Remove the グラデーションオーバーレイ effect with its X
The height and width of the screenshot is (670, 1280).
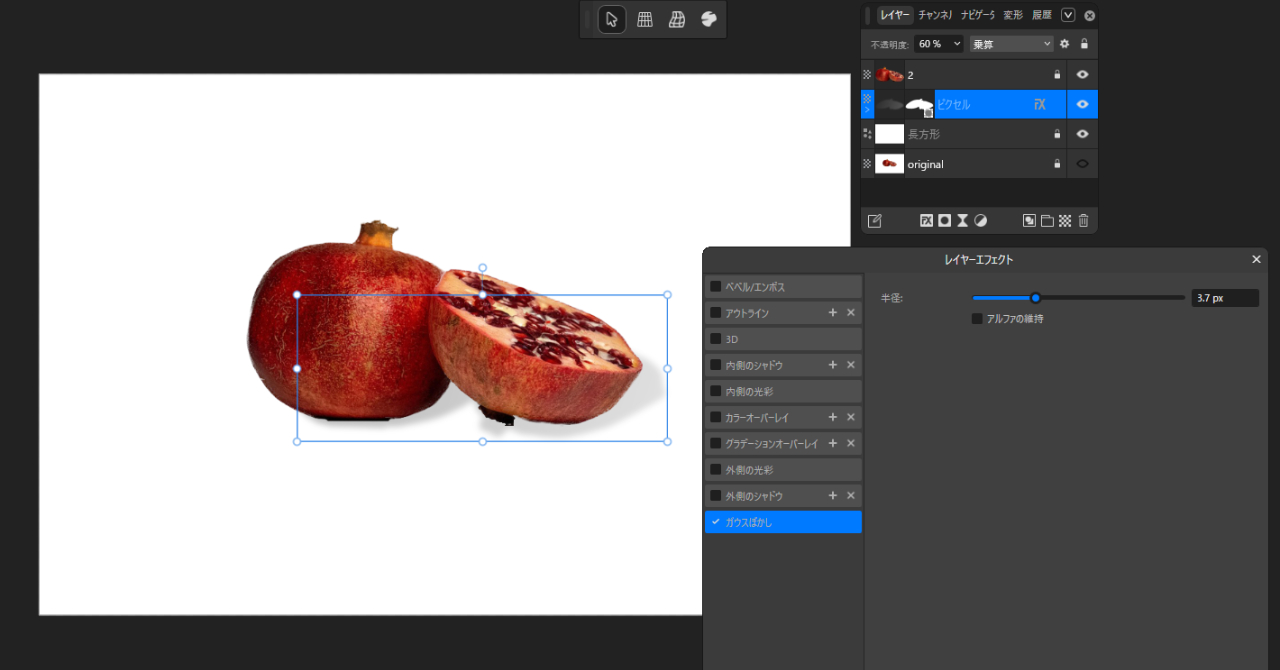click(851, 443)
